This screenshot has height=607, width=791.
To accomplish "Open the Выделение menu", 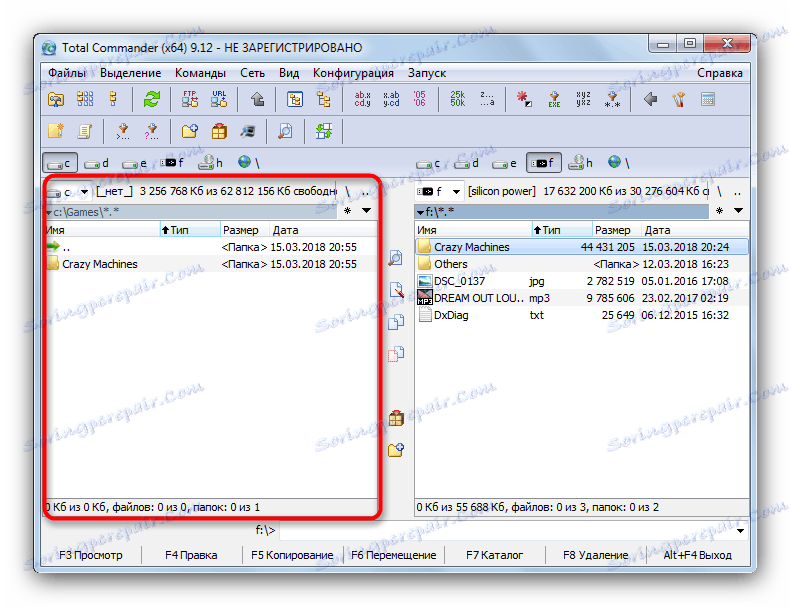I will pos(131,73).
